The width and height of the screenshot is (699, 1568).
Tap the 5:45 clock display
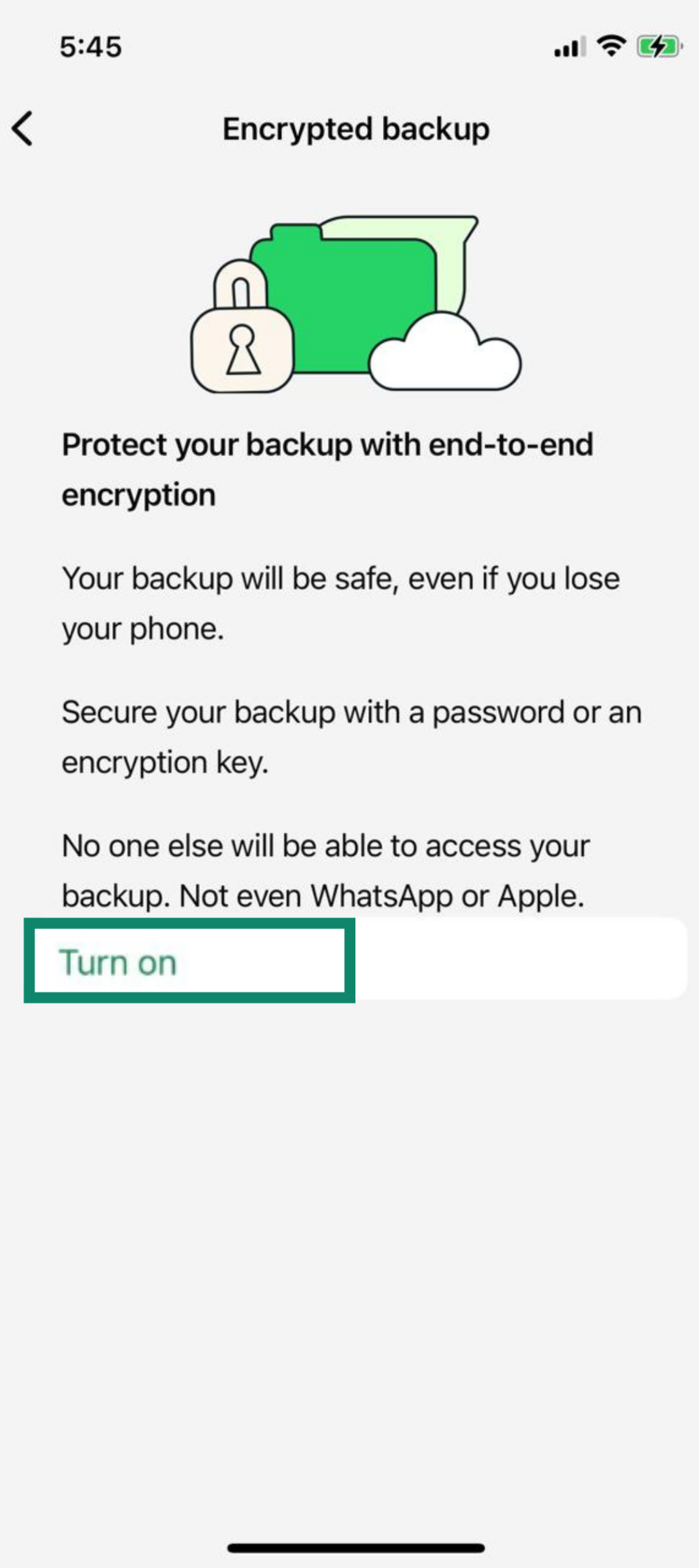(90, 45)
